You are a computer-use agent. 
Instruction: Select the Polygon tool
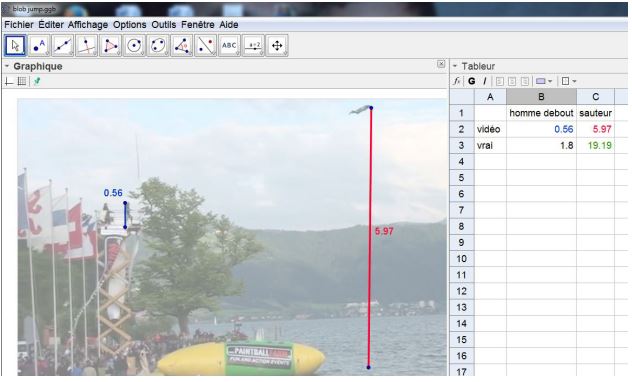click(x=110, y=46)
